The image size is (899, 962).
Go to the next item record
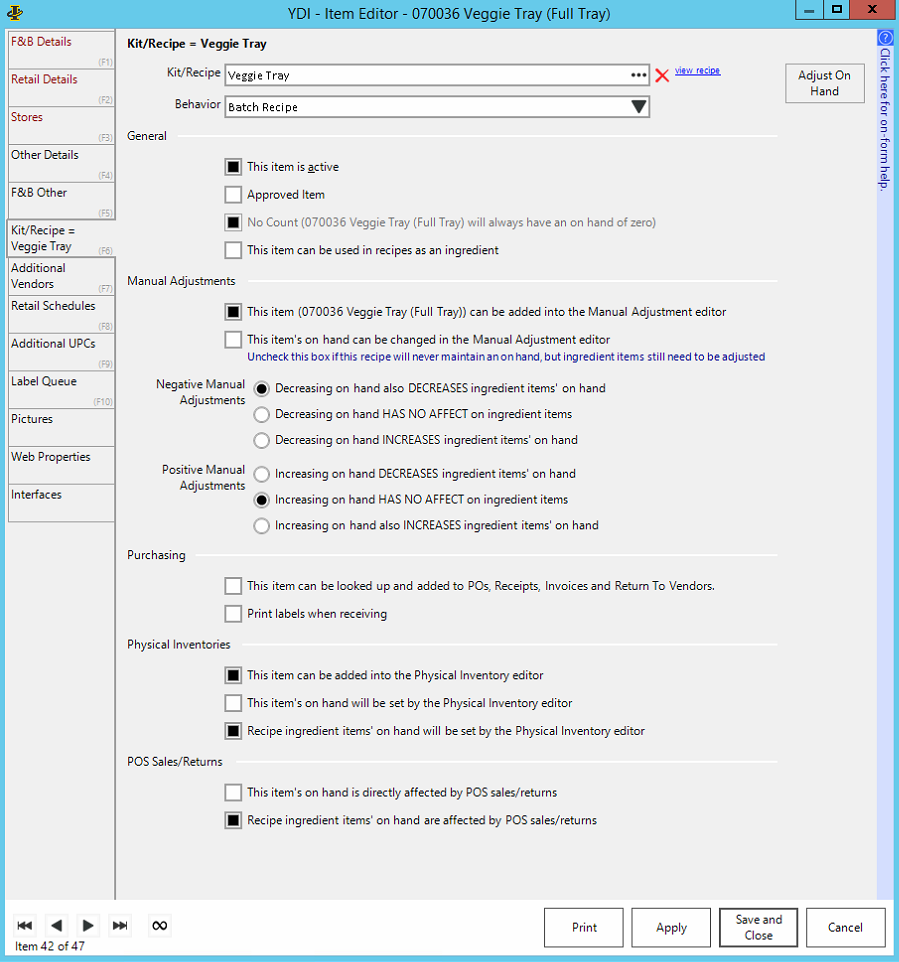tap(88, 925)
